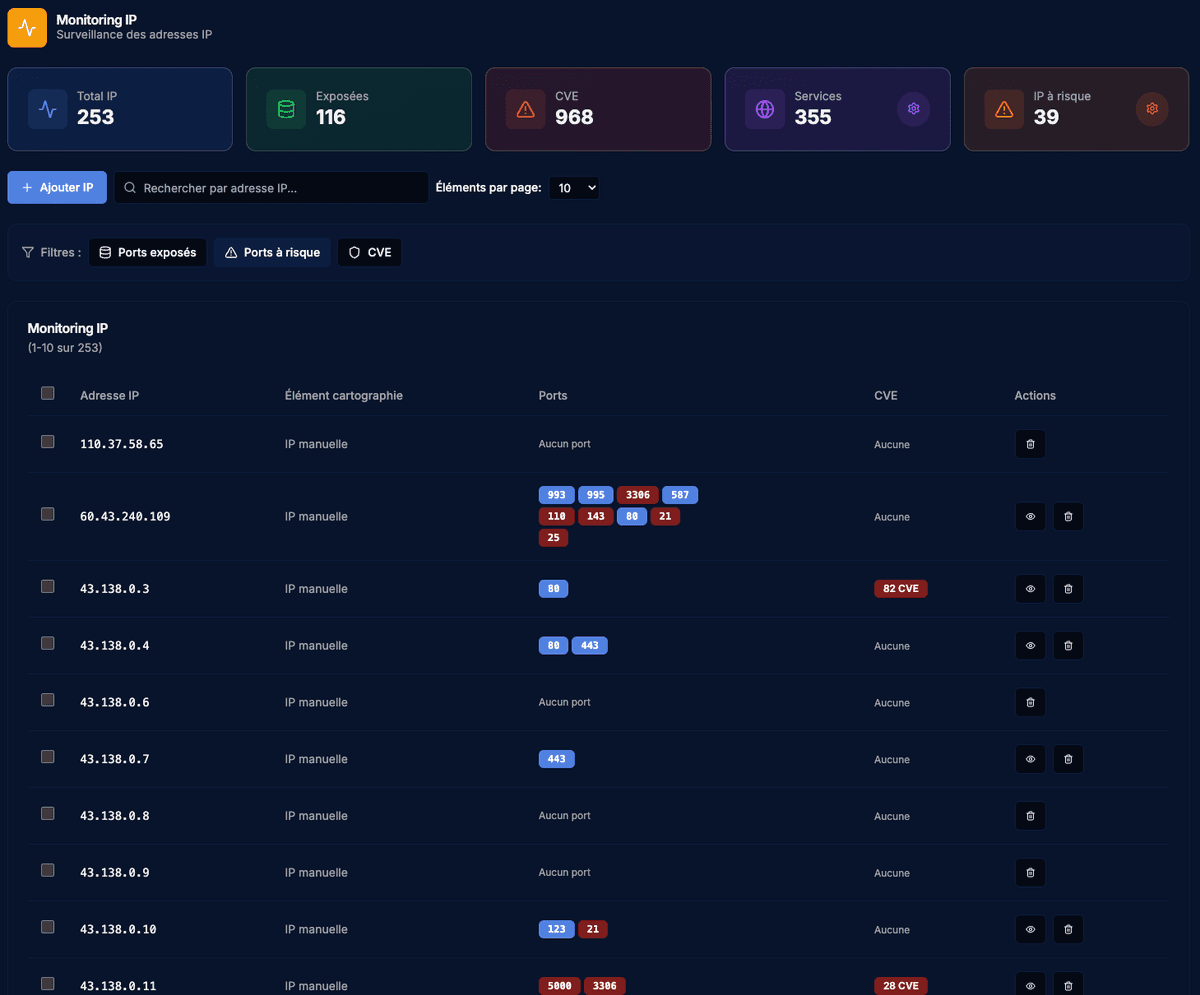Enable the Ports exposés filter

tap(148, 253)
